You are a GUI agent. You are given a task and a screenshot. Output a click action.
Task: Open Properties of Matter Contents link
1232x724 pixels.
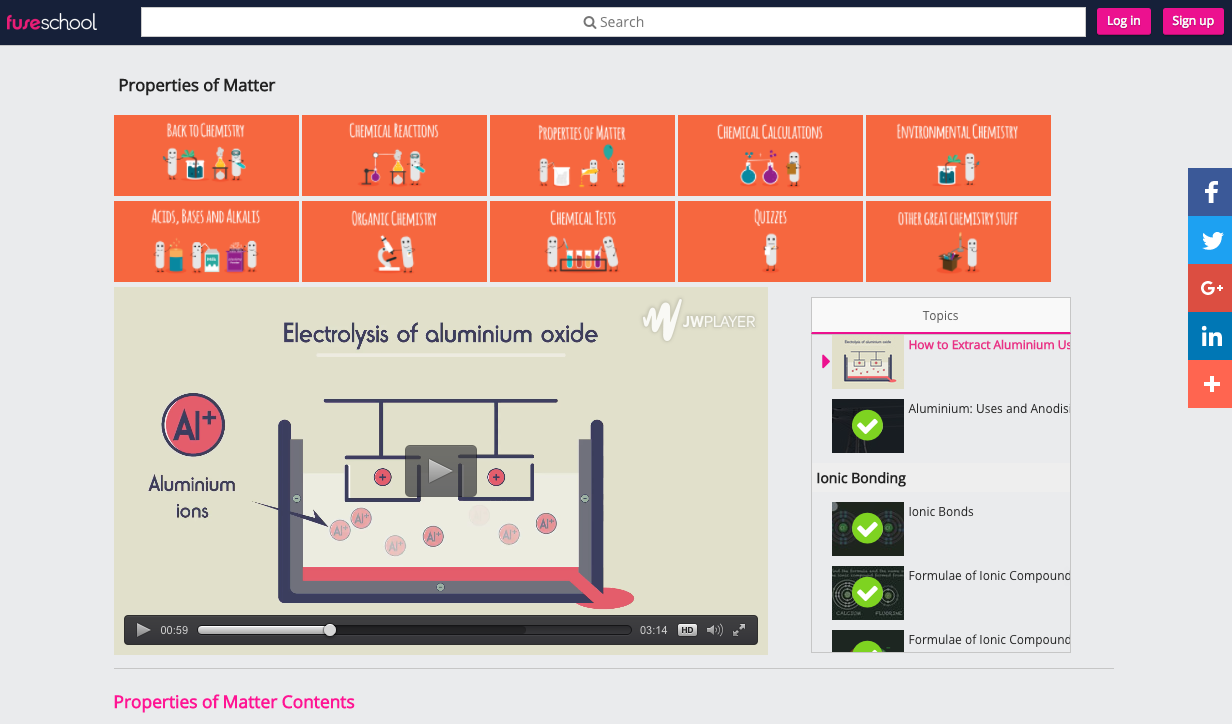click(234, 701)
